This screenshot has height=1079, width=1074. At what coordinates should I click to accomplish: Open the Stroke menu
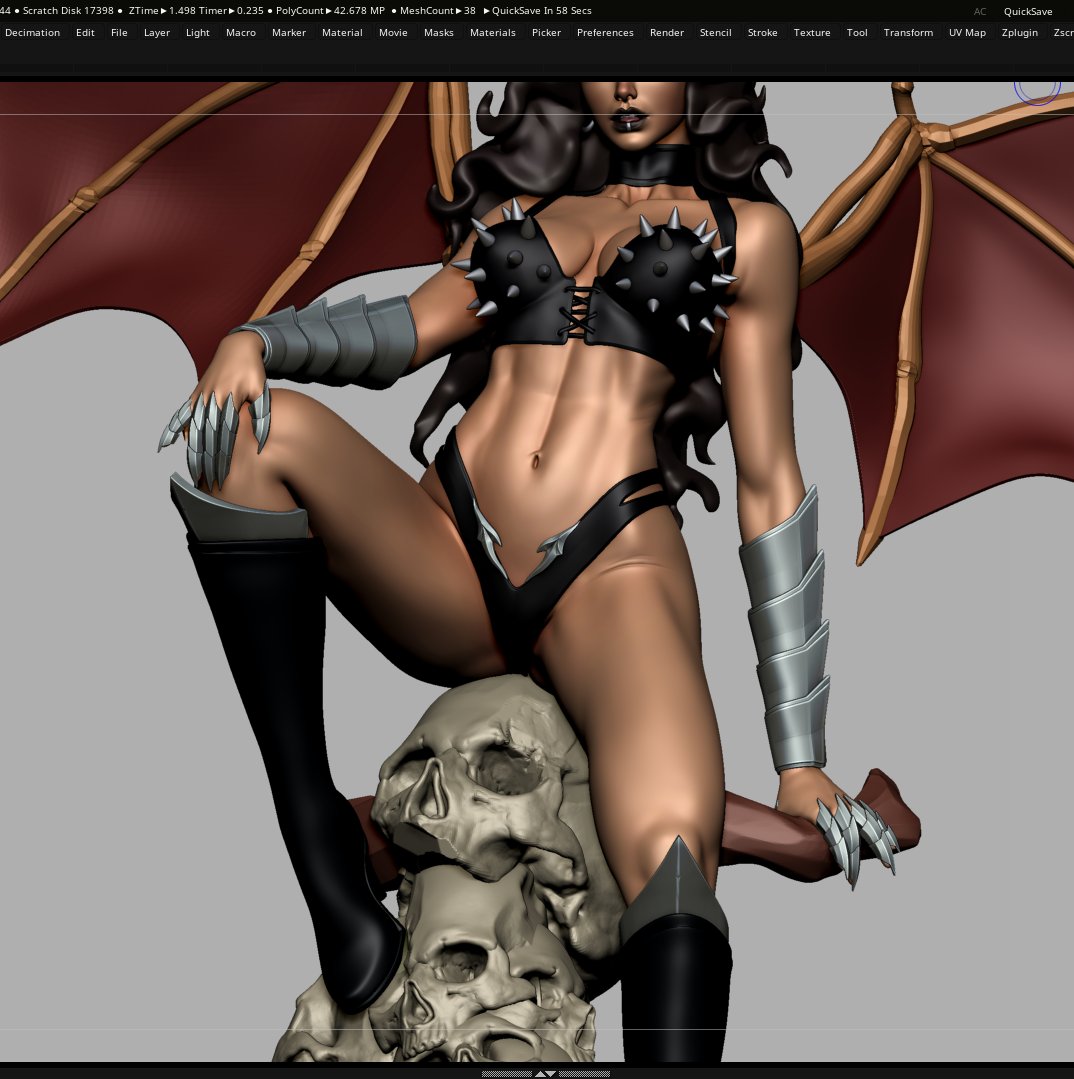762,32
